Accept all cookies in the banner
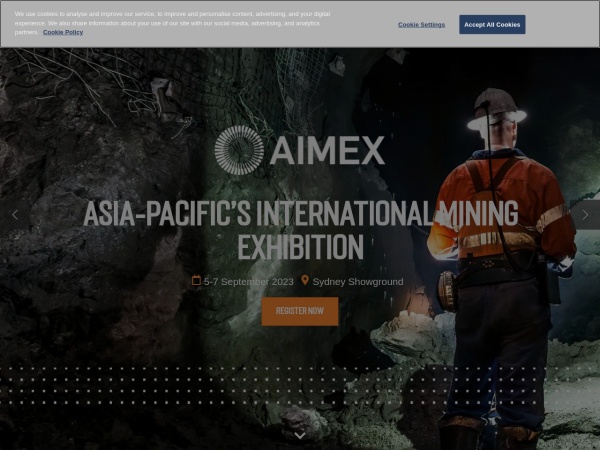The width and height of the screenshot is (600, 450). pos(492,24)
